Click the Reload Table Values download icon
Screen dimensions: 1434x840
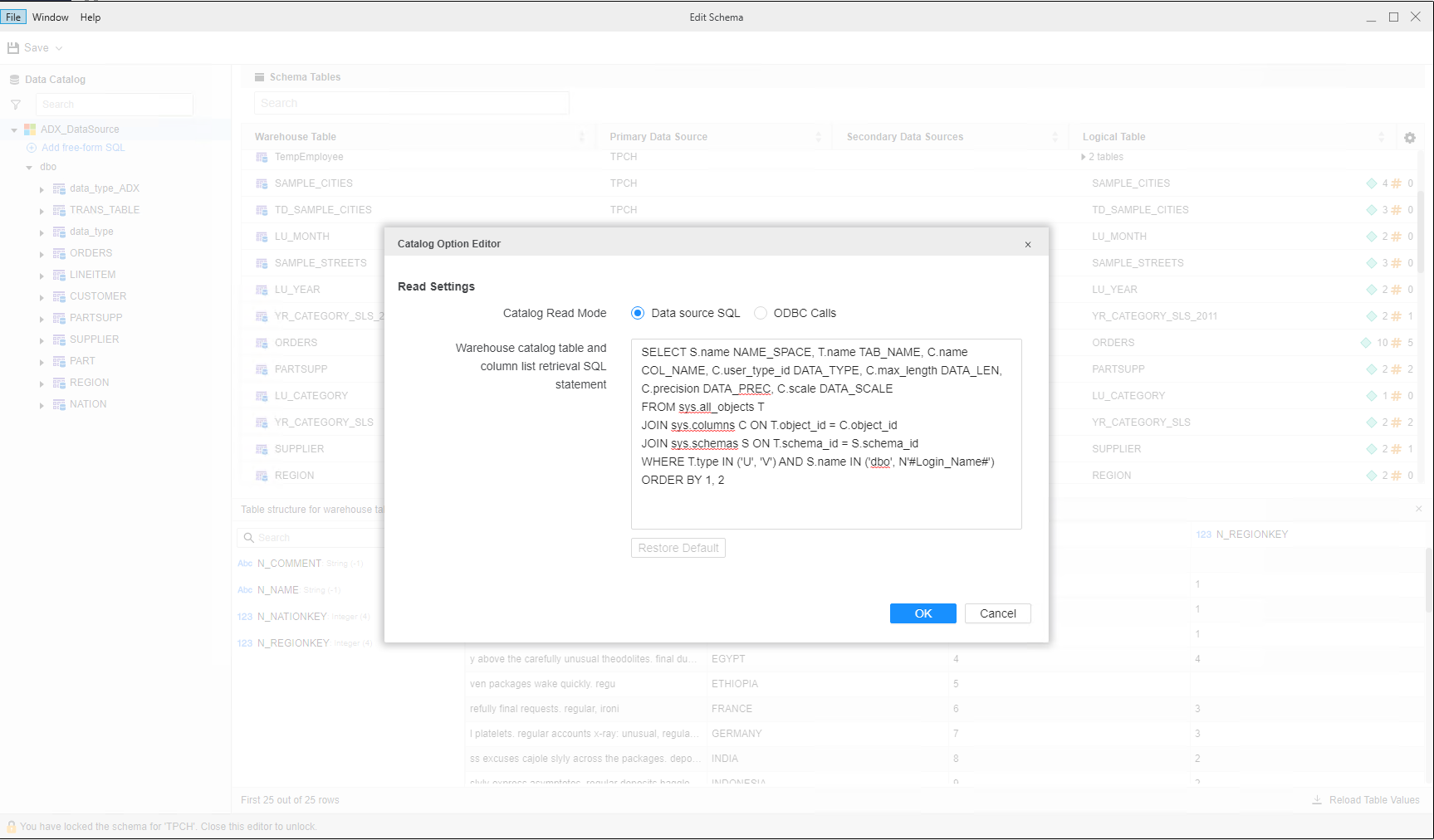click(x=1316, y=799)
